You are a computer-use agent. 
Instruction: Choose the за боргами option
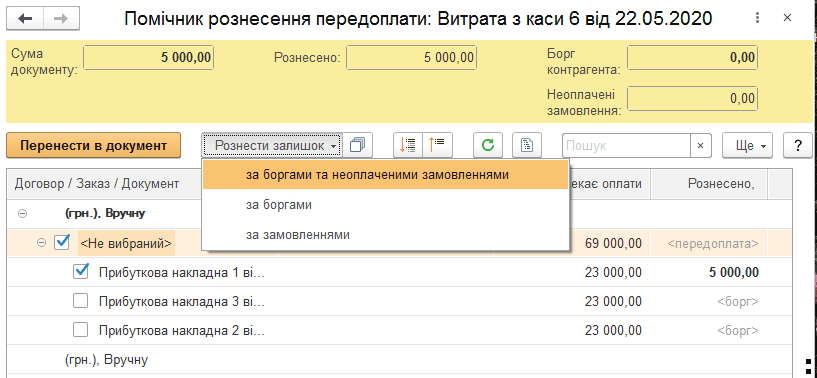[385, 205]
